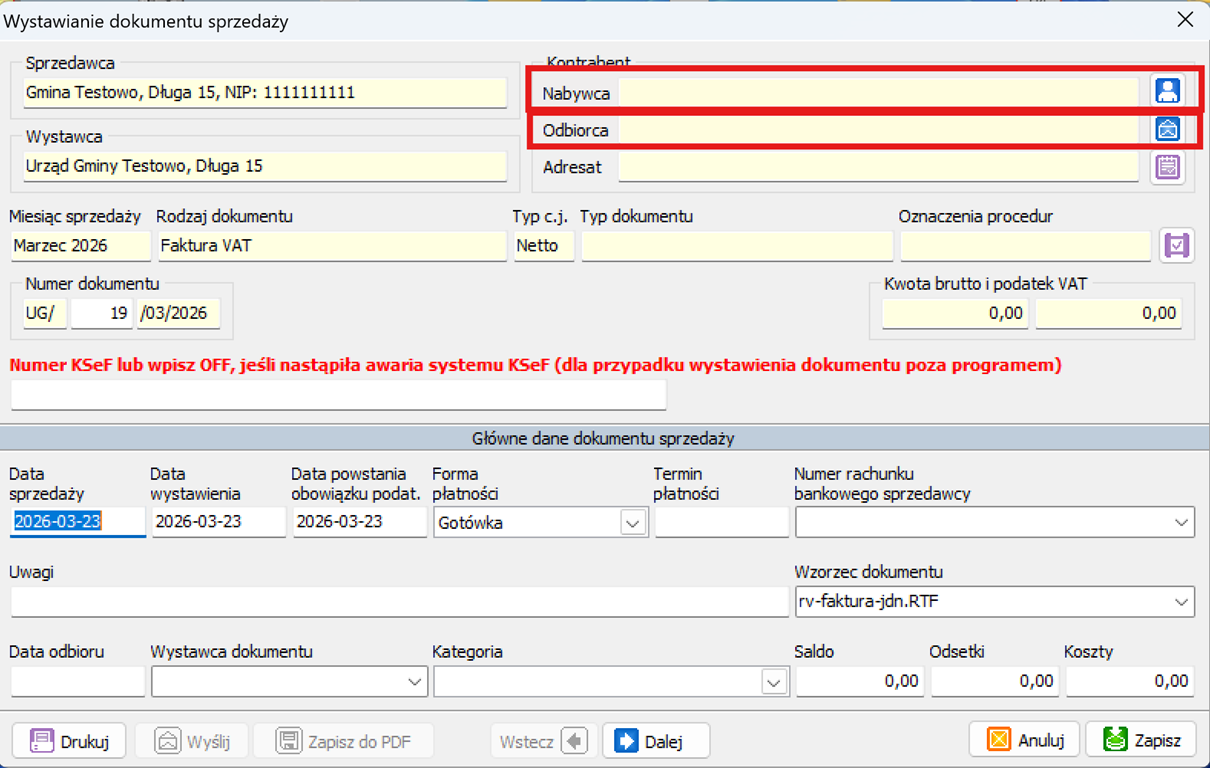
Task: Click the Nabywca text field
Action: pyautogui.click(x=878, y=93)
